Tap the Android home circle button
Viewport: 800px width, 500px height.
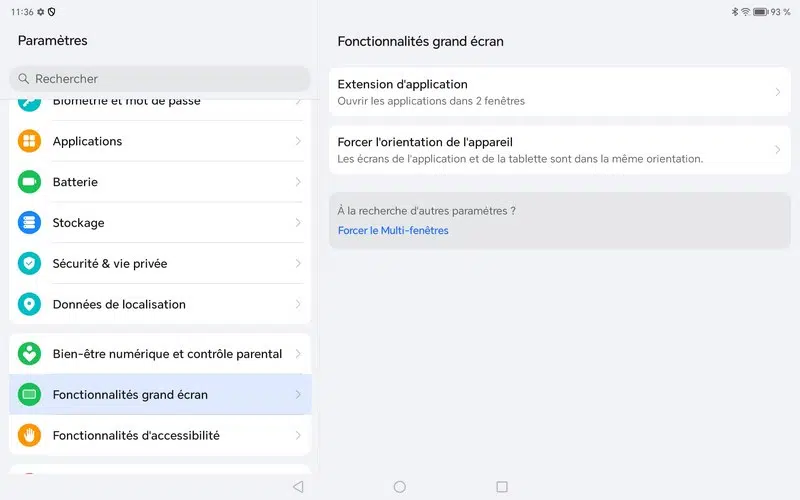point(400,487)
